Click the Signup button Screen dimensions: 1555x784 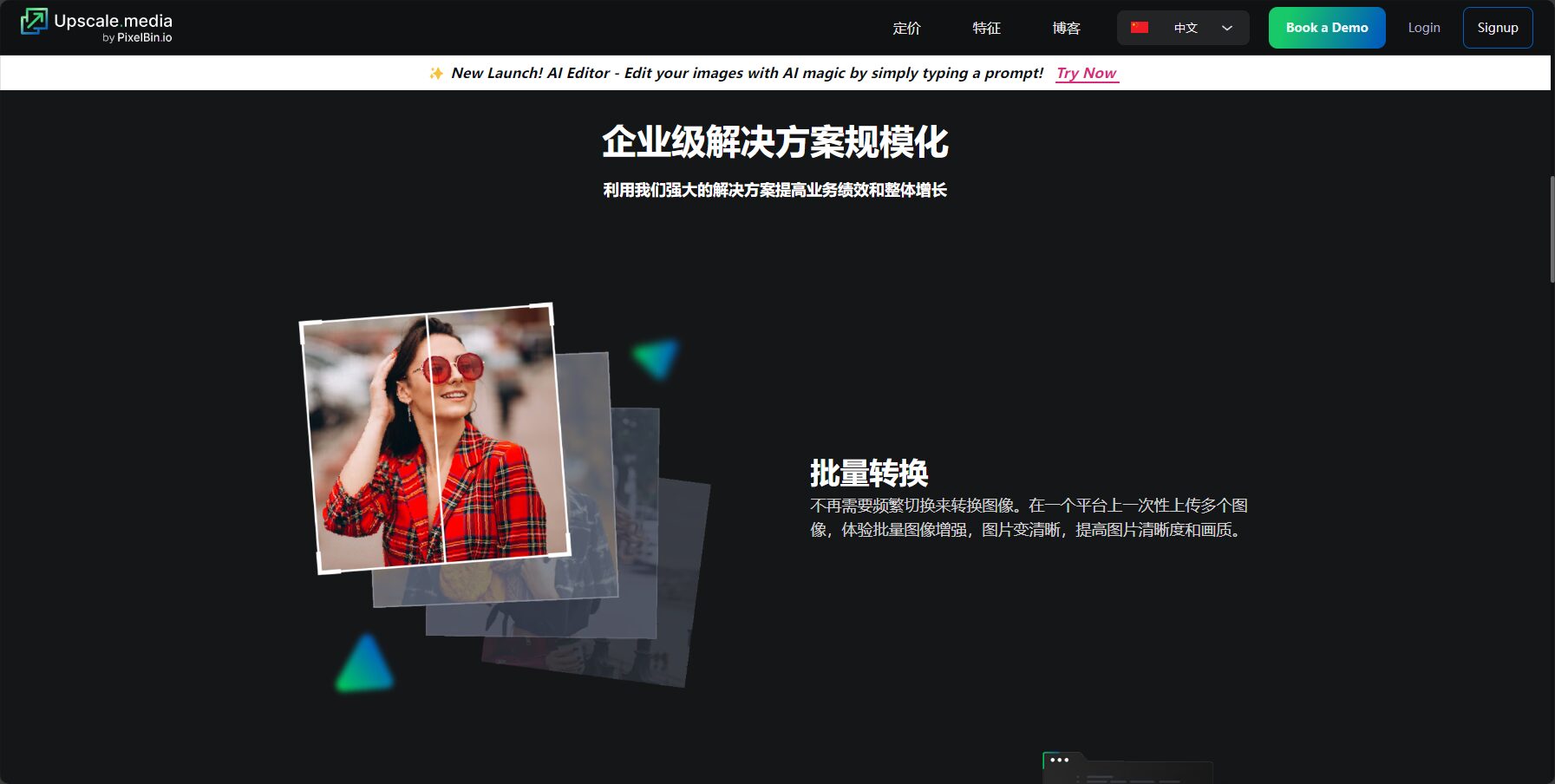(1498, 28)
